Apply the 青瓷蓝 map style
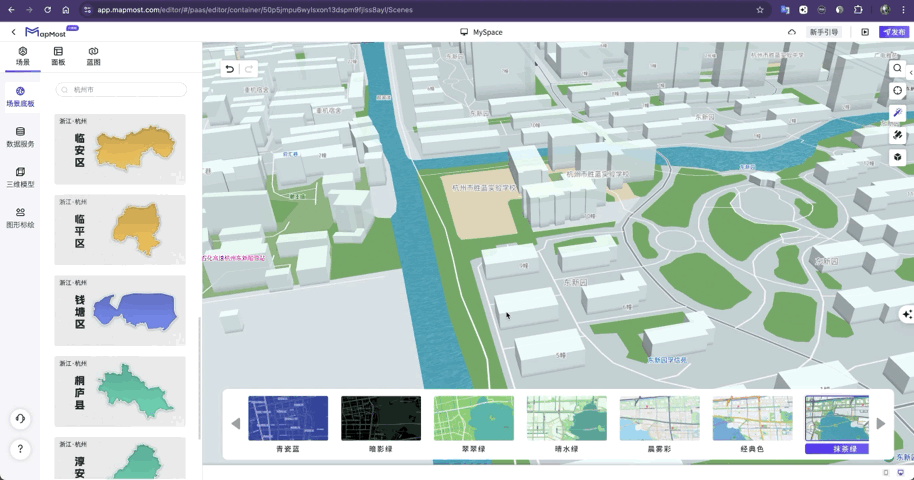 coord(288,425)
